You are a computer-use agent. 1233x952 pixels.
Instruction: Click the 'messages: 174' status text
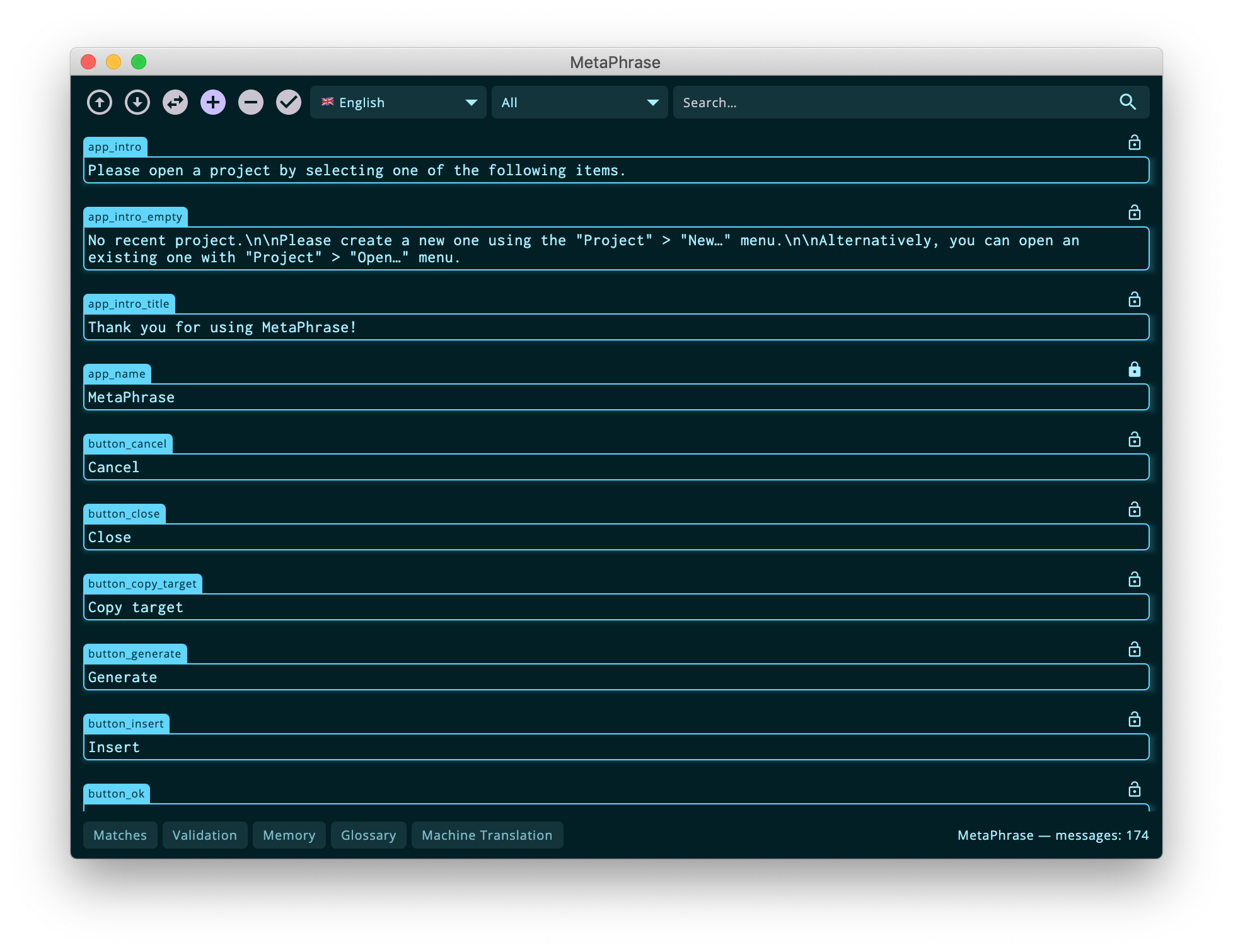(x=1102, y=835)
